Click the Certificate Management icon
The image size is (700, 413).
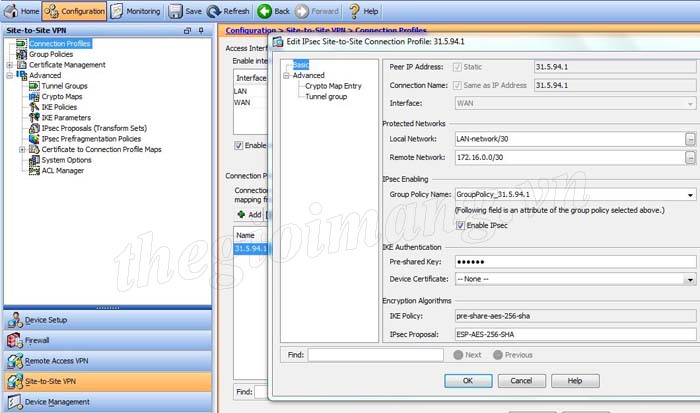tap(21, 65)
